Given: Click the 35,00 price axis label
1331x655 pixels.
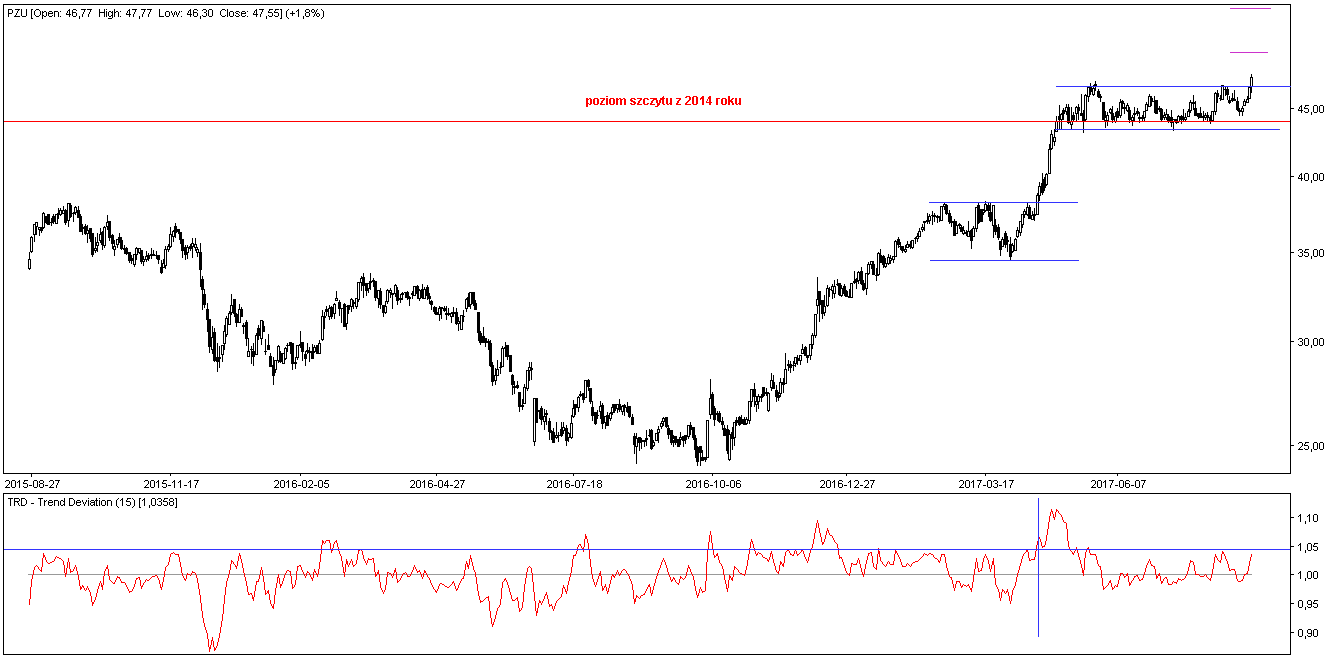Looking at the screenshot, I should [1310, 254].
